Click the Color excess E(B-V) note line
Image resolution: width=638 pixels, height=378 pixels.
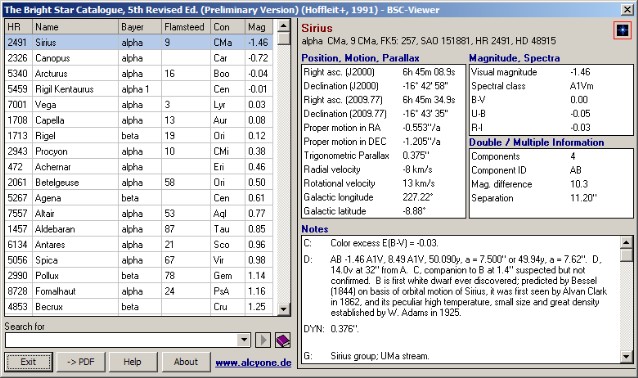pos(384,243)
